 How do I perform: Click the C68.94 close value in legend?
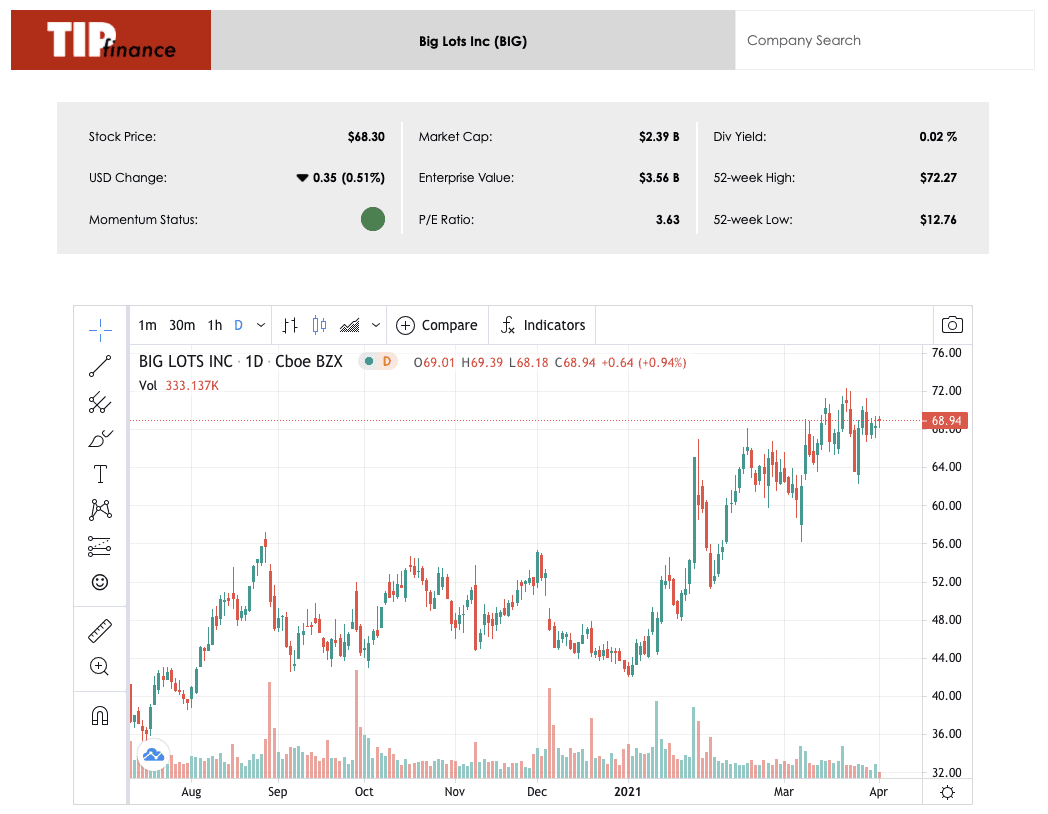pos(575,363)
